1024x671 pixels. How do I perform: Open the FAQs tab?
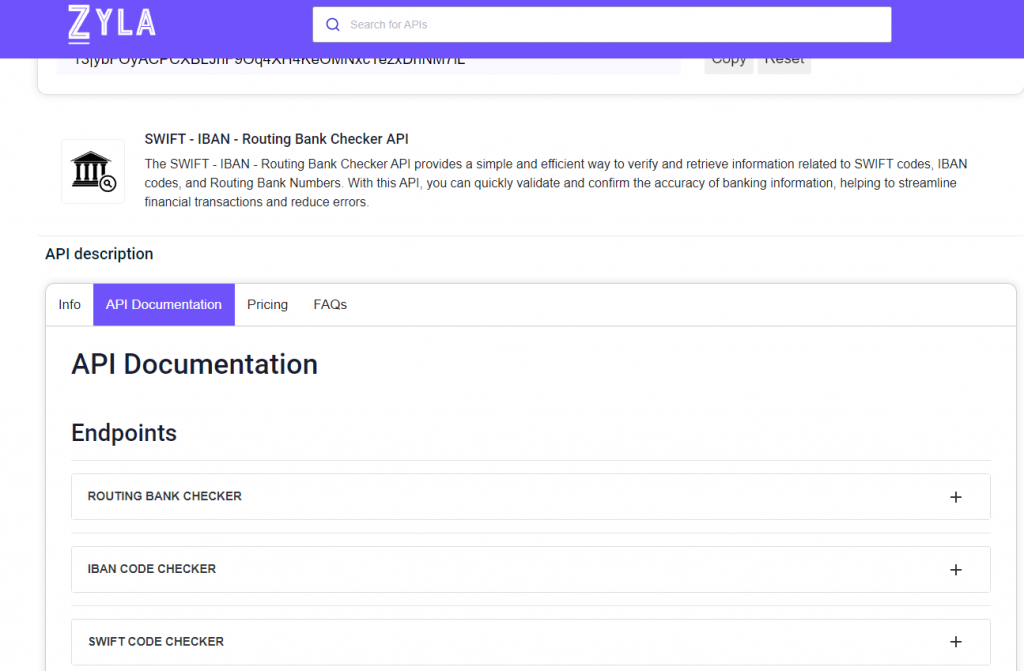pos(330,304)
